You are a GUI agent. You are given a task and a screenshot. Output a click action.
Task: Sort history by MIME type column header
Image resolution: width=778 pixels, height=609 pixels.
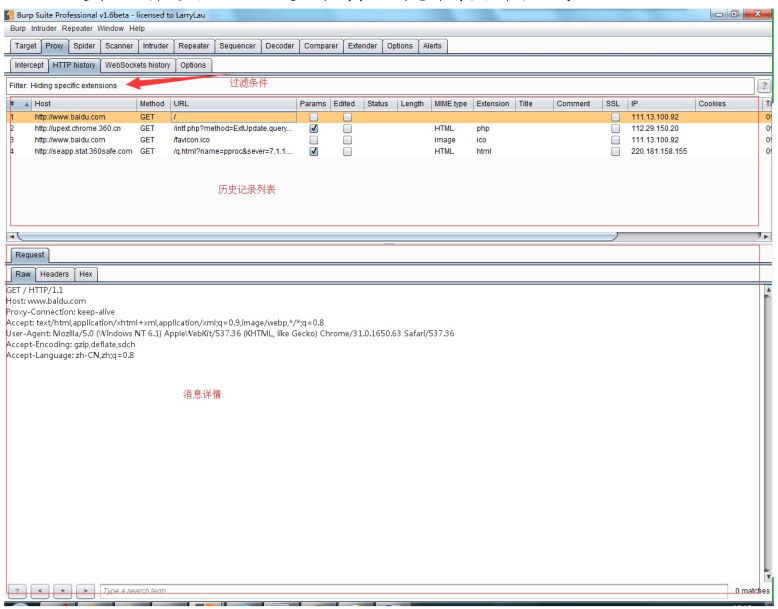[452, 104]
